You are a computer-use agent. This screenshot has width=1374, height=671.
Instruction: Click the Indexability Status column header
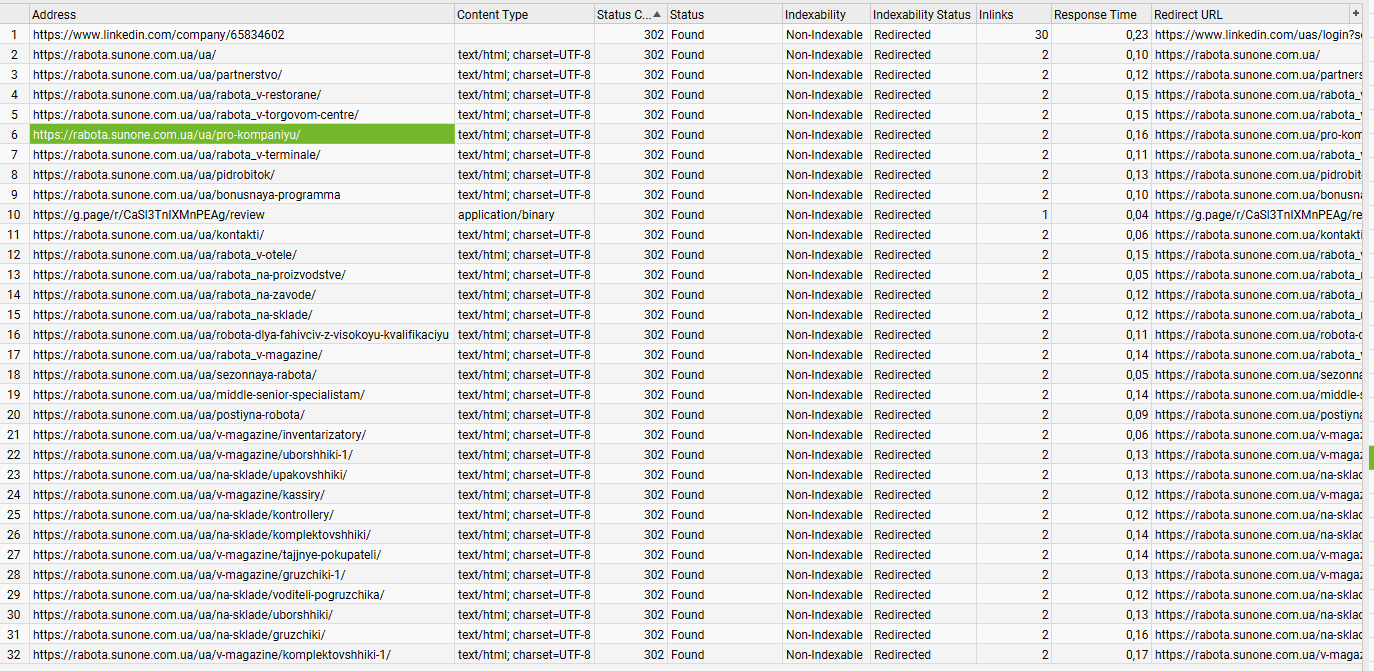click(923, 15)
